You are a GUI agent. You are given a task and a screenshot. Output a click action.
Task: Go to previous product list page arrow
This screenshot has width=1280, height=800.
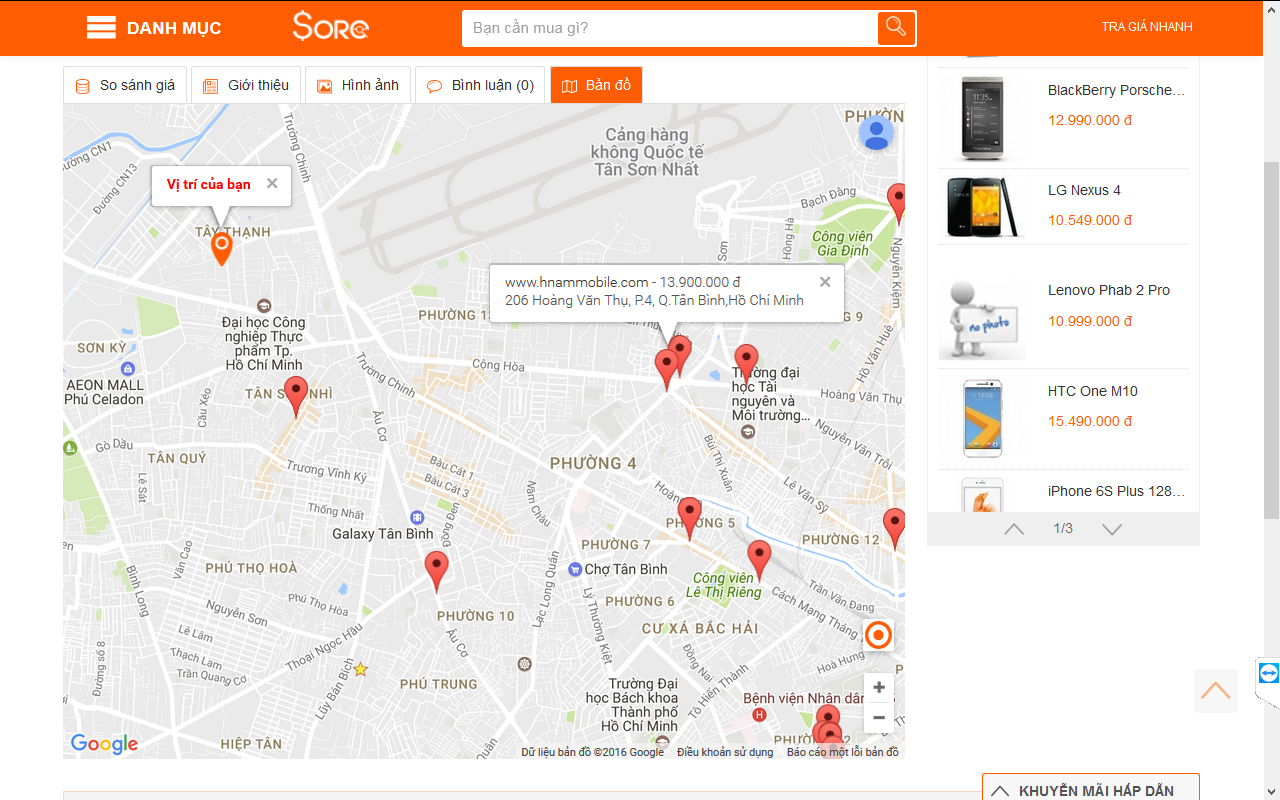pos(1014,528)
